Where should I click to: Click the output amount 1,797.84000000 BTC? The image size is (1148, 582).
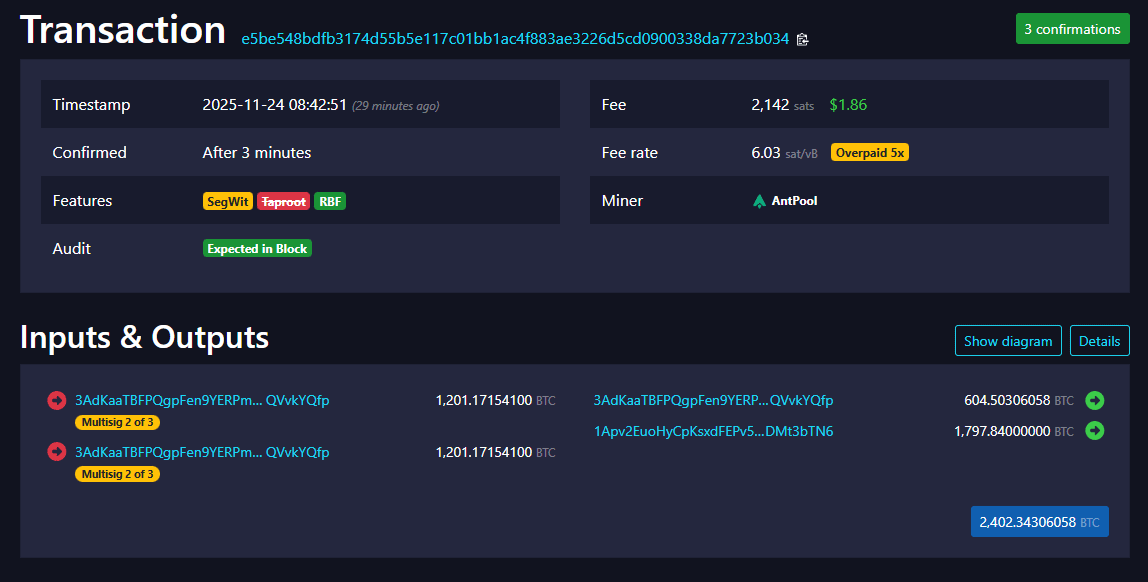tap(1014, 431)
